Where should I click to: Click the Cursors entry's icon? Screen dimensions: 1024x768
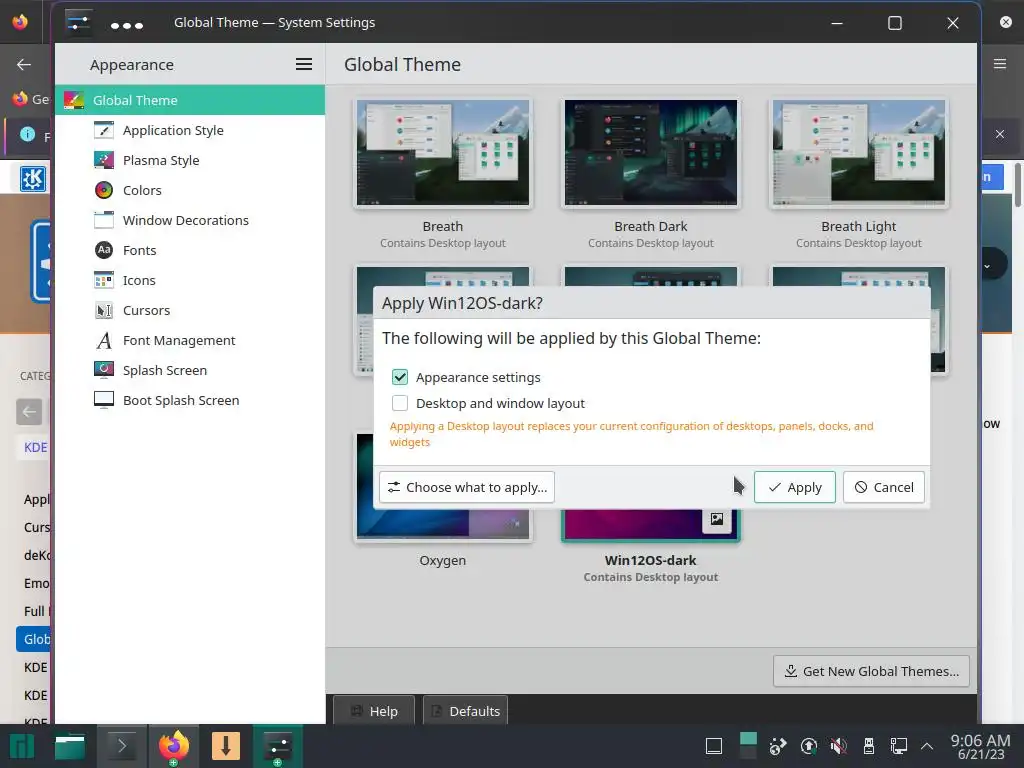[104, 310]
